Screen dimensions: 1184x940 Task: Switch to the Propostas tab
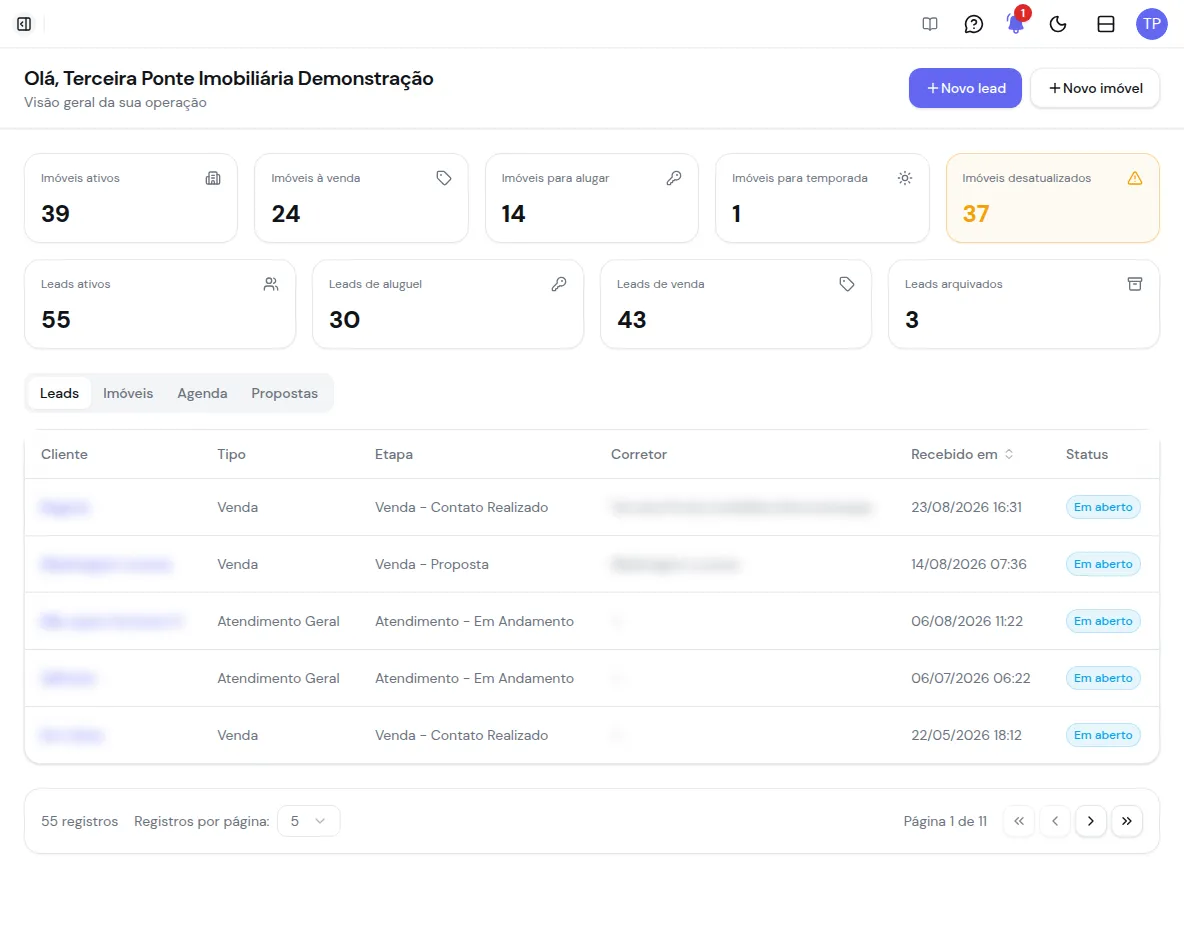click(x=285, y=393)
